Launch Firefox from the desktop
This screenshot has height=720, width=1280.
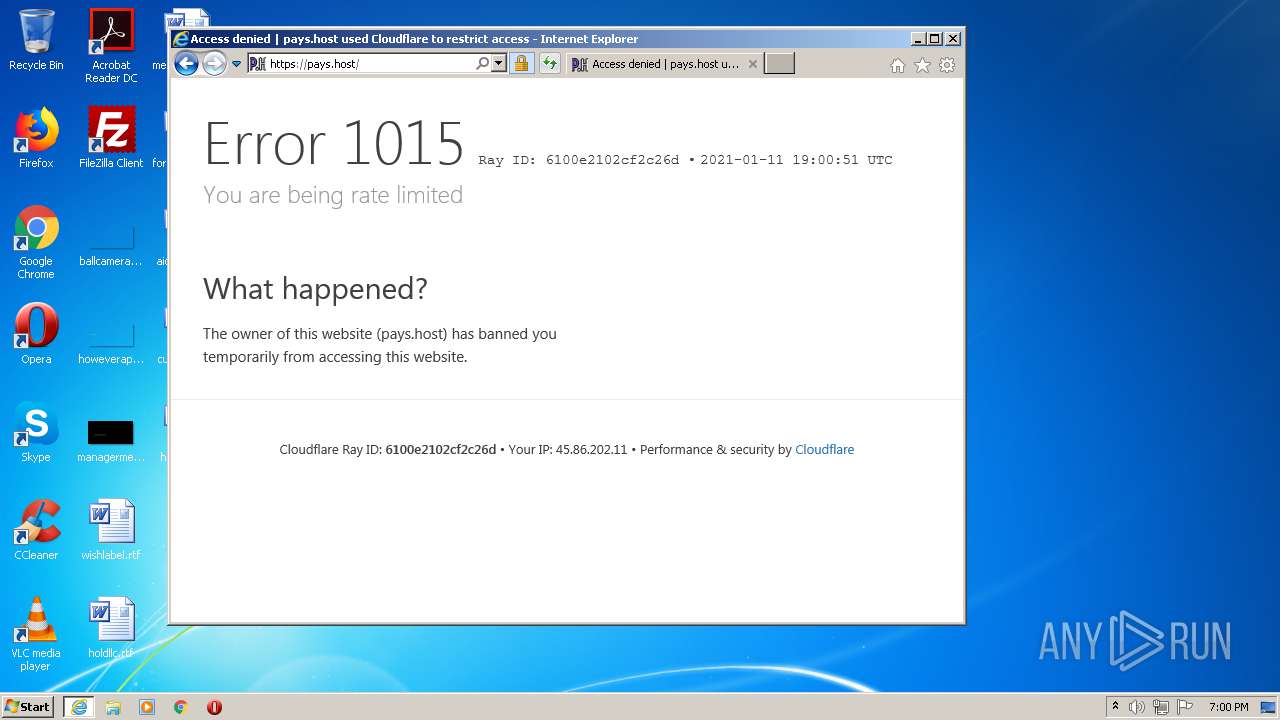36,138
